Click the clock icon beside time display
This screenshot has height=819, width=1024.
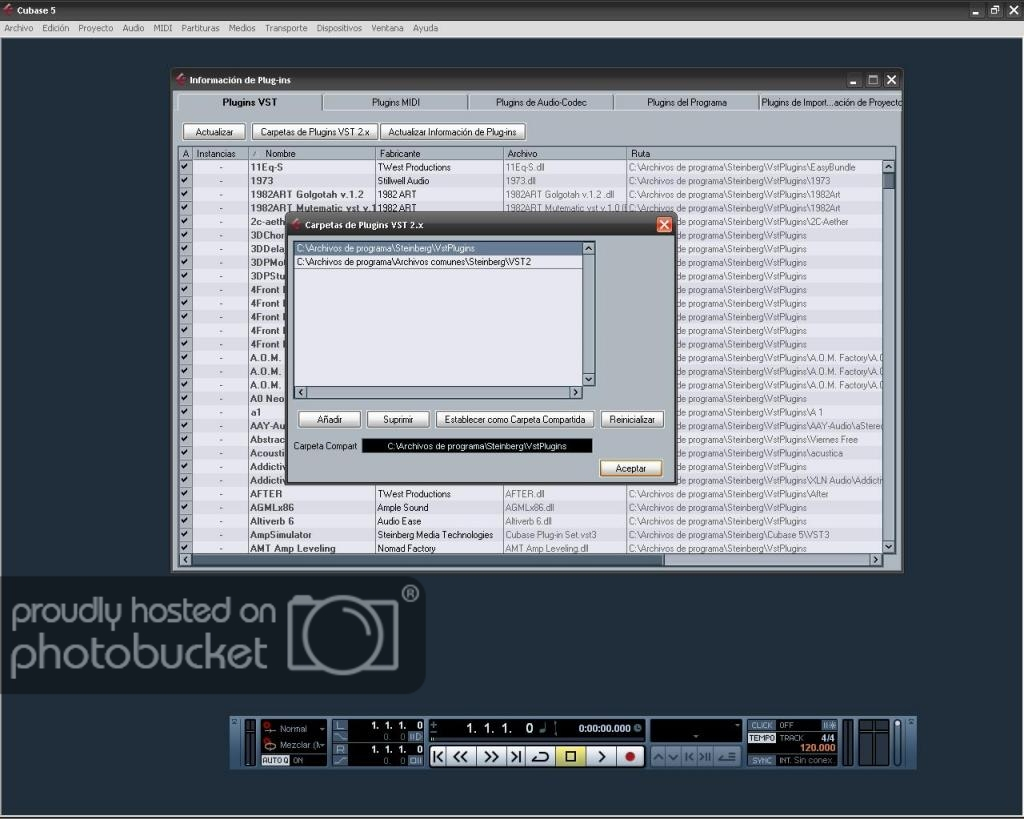[637, 728]
